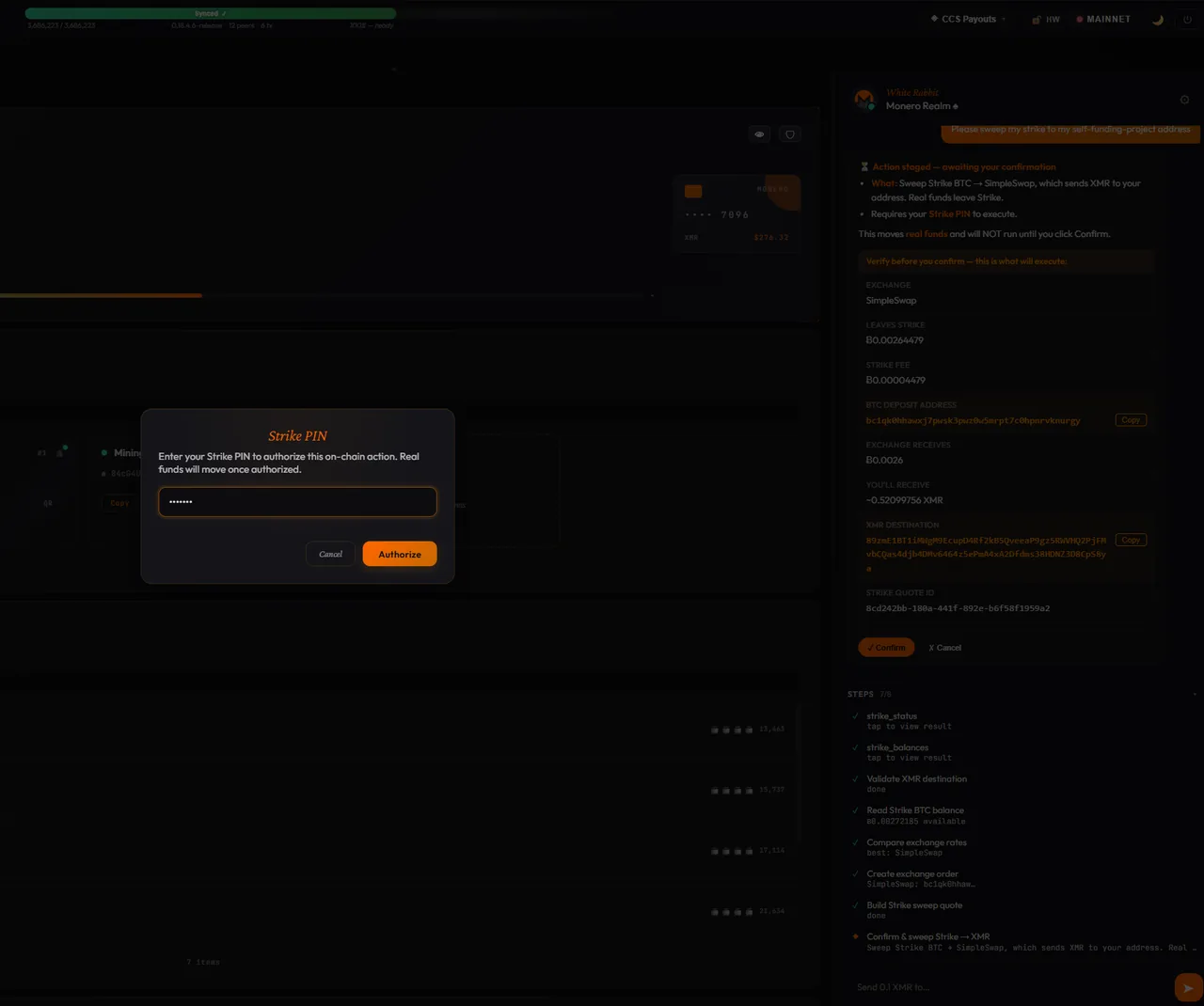Viewport: 1204px width, 1006px height.
Task: Confirm the staged sweep action
Action: [886, 648]
